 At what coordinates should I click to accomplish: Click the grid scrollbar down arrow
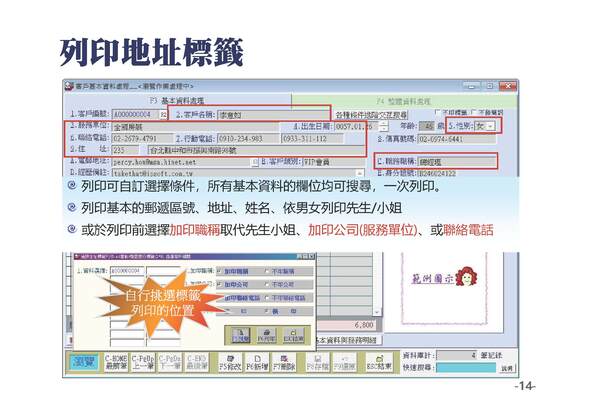click(x=377, y=312)
